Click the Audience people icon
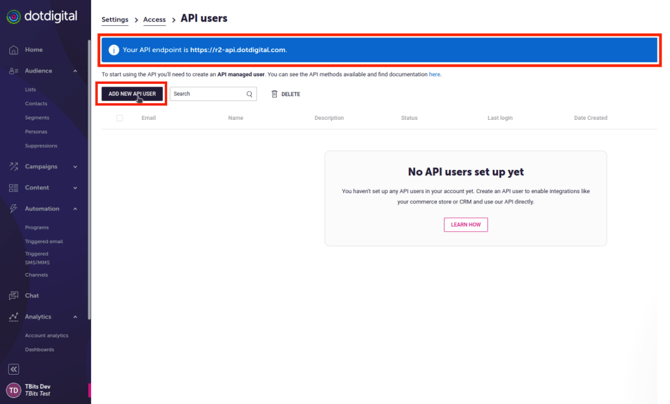 [x=13, y=71]
